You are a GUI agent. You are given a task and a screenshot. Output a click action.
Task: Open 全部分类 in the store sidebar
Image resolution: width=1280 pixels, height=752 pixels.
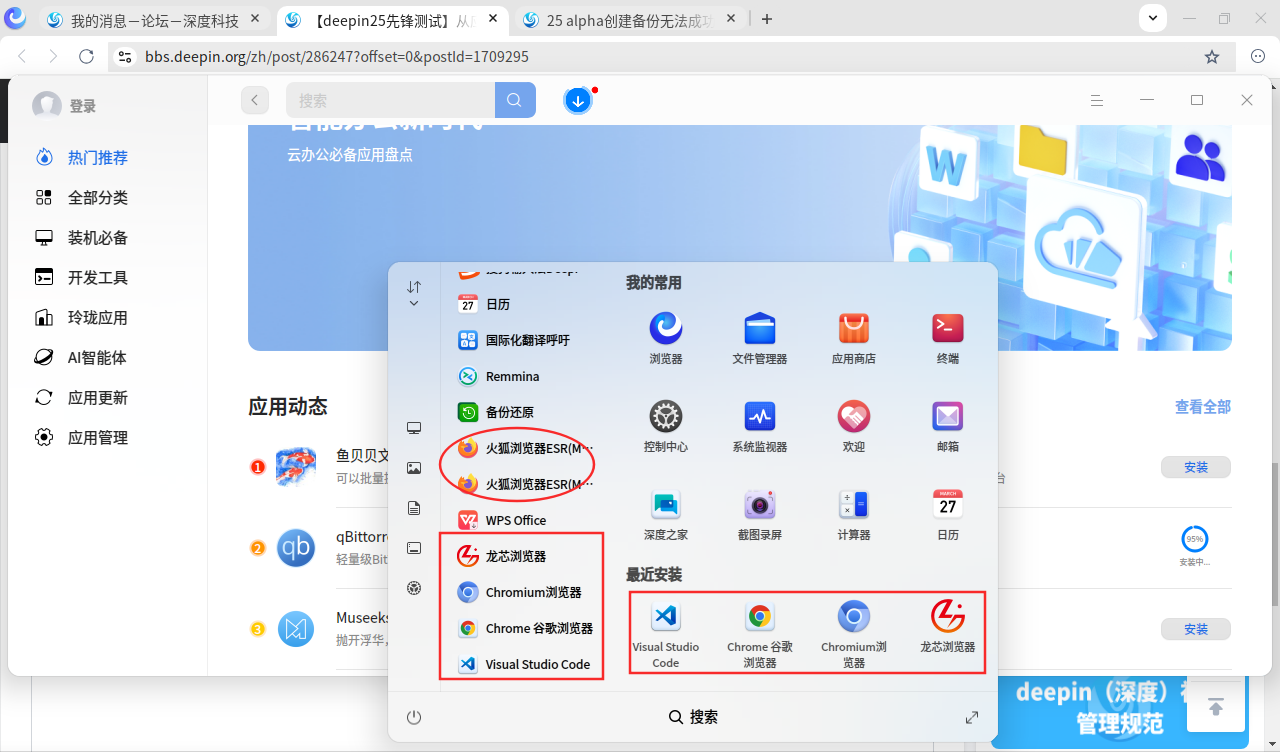tap(97, 197)
